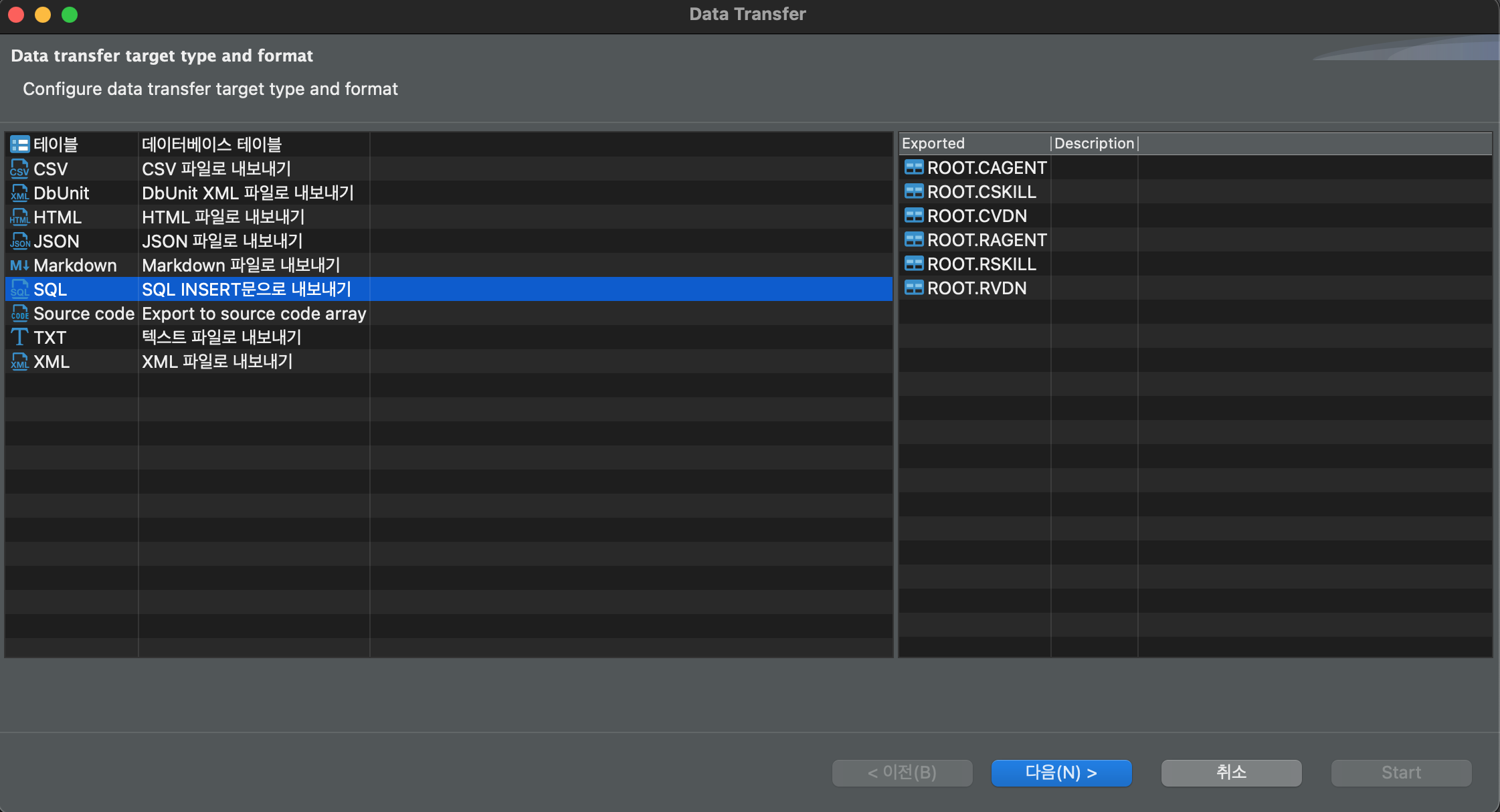This screenshot has height=812, width=1500.
Task: Select the CSV file format icon
Action: click(19, 169)
